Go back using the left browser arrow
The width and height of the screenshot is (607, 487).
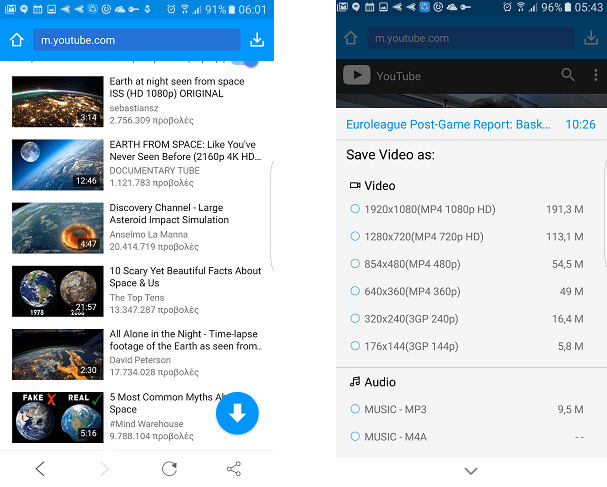pos(40,468)
